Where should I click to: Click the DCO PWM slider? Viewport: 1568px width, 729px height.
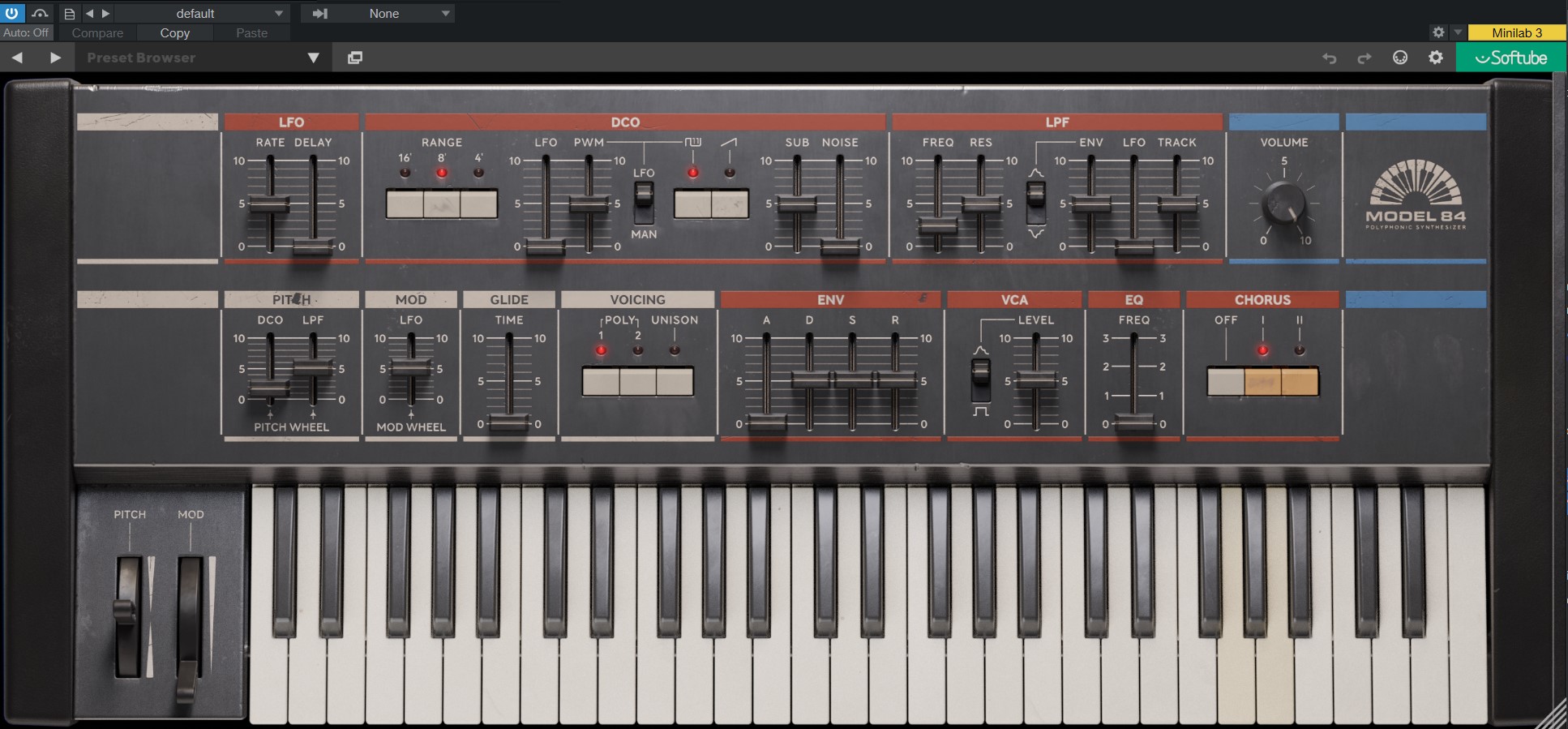tap(589, 205)
